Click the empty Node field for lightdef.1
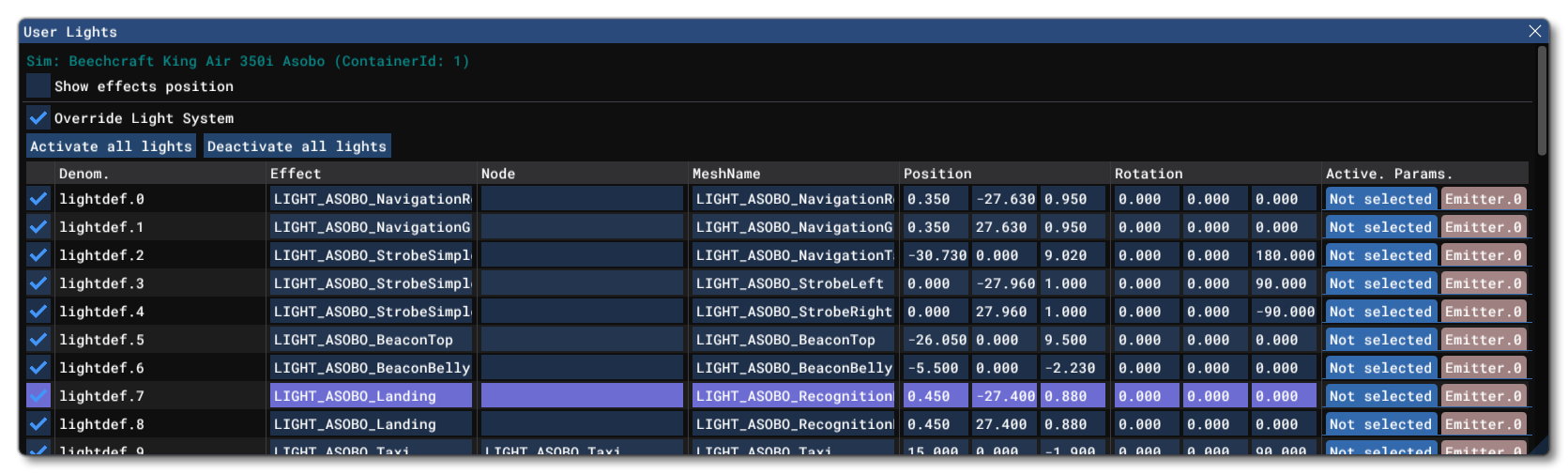The height and width of the screenshot is (474, 1568). pos(582,227)
